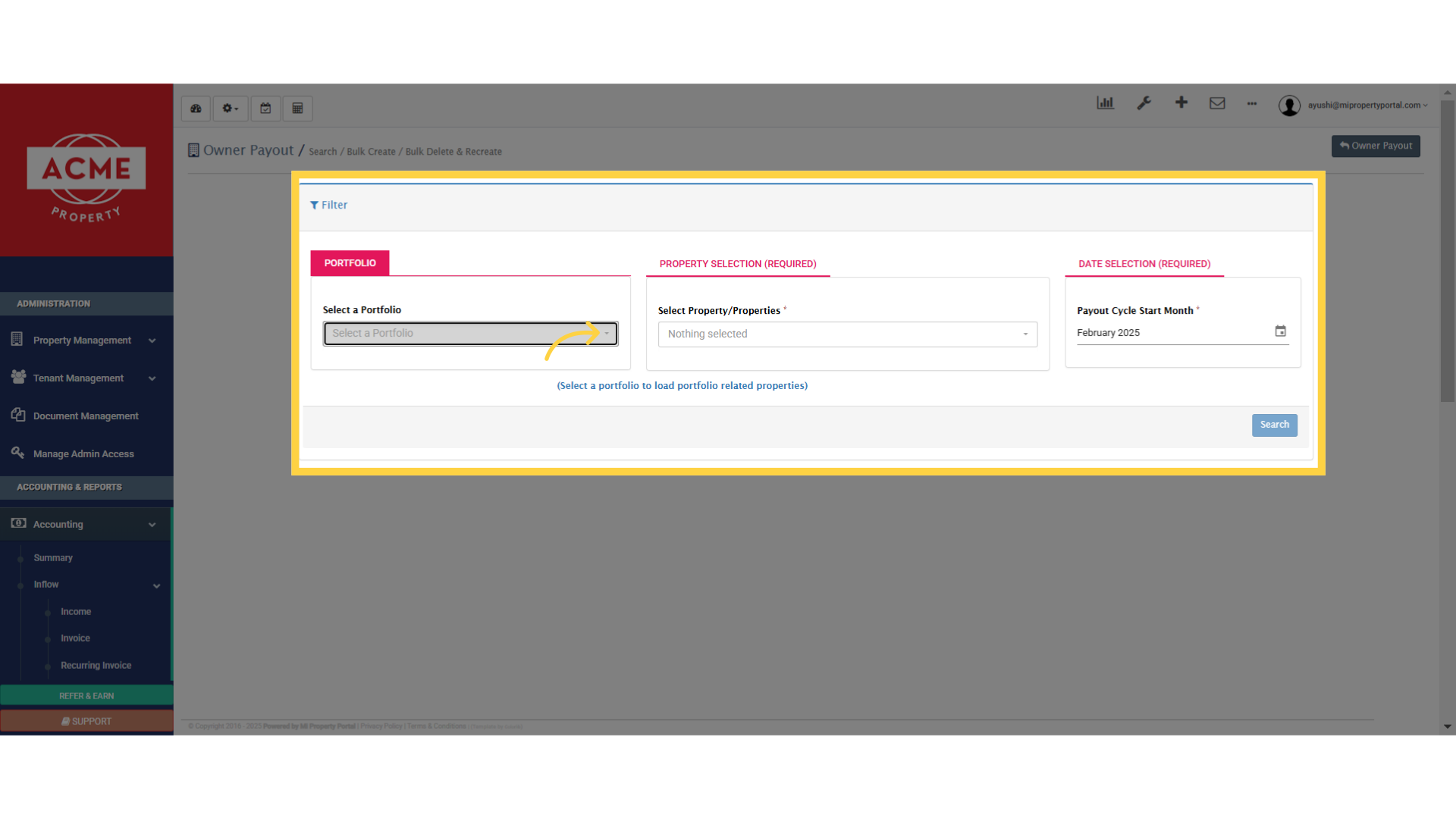
Task: Open Document Management in sidebar
Action: [86, 416]
